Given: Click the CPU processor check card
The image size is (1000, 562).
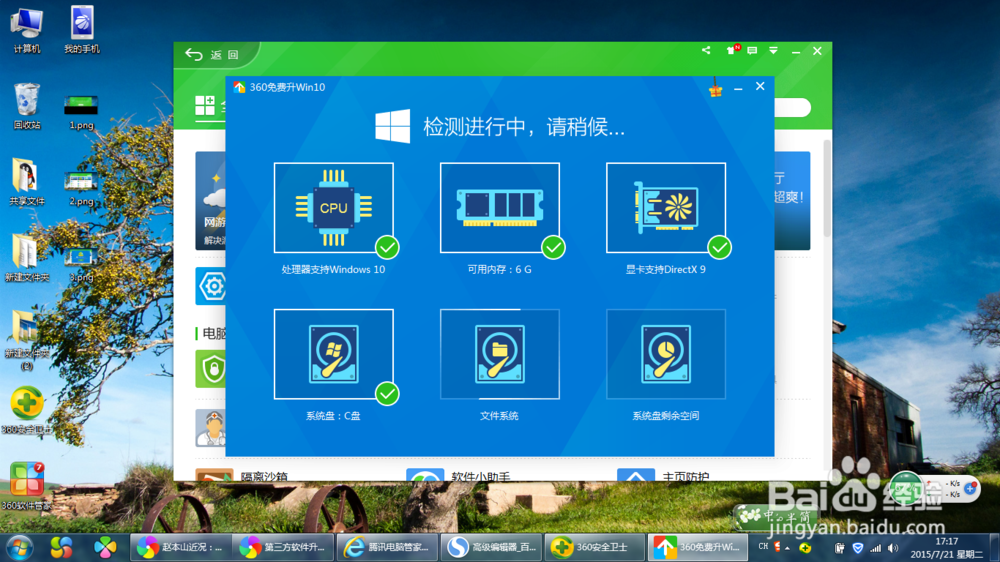Looking at the screenshot, I should [x=334, y=207].
